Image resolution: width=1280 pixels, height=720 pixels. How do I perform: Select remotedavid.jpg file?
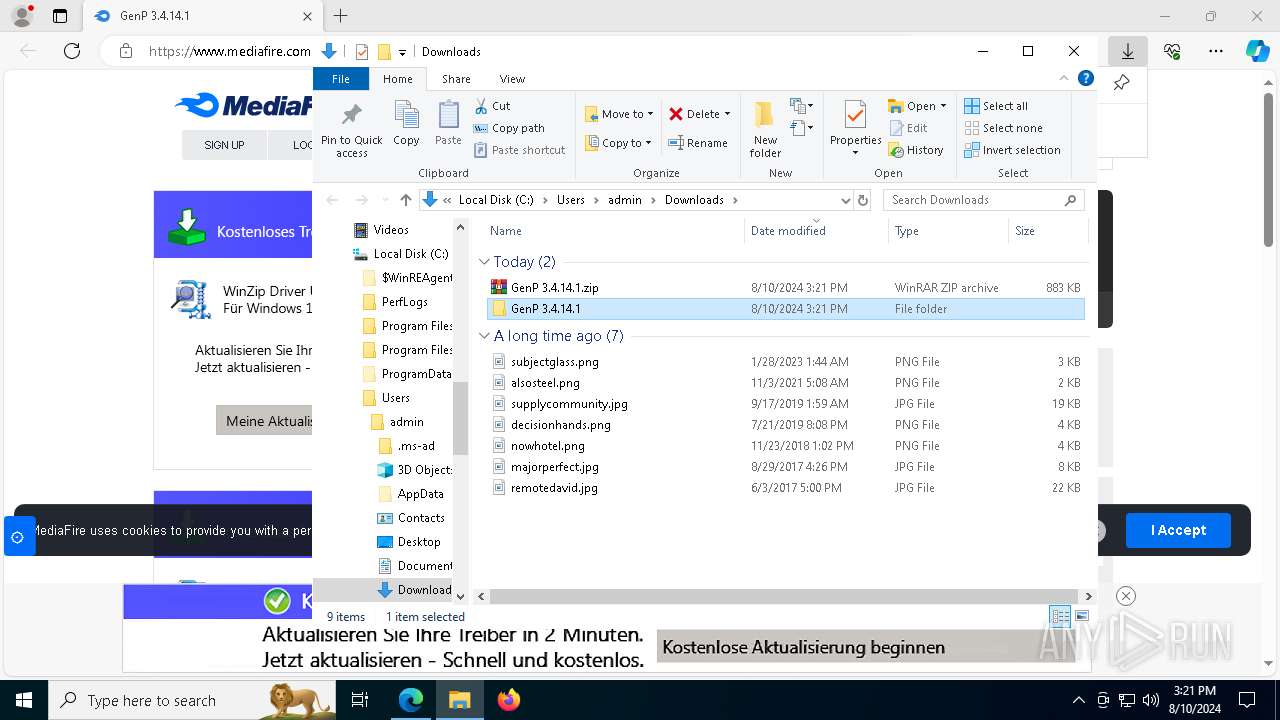(x=553, y=488)
